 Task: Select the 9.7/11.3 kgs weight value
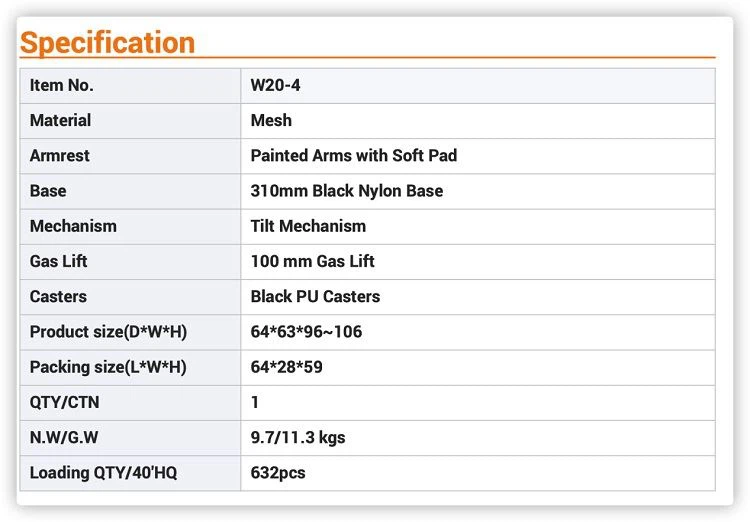point(298,437)
